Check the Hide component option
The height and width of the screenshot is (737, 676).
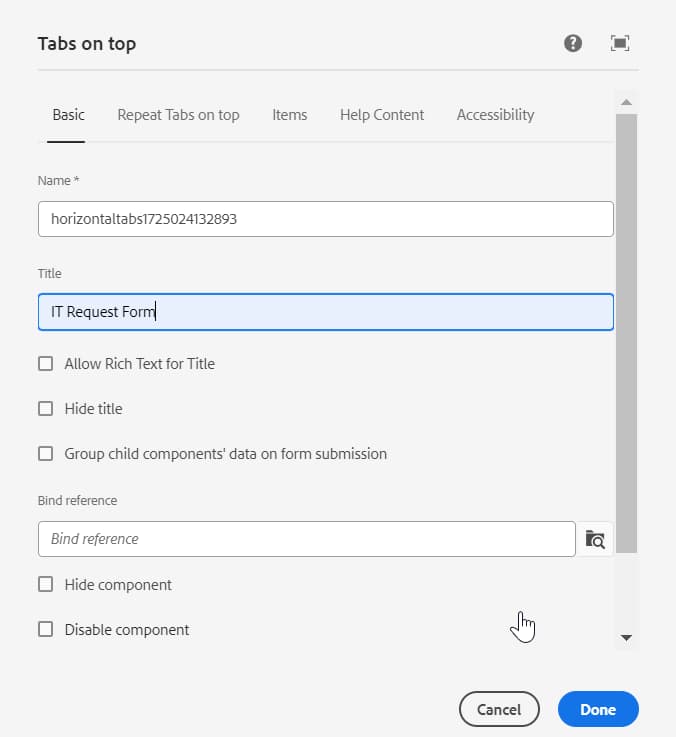pos(45,585)
